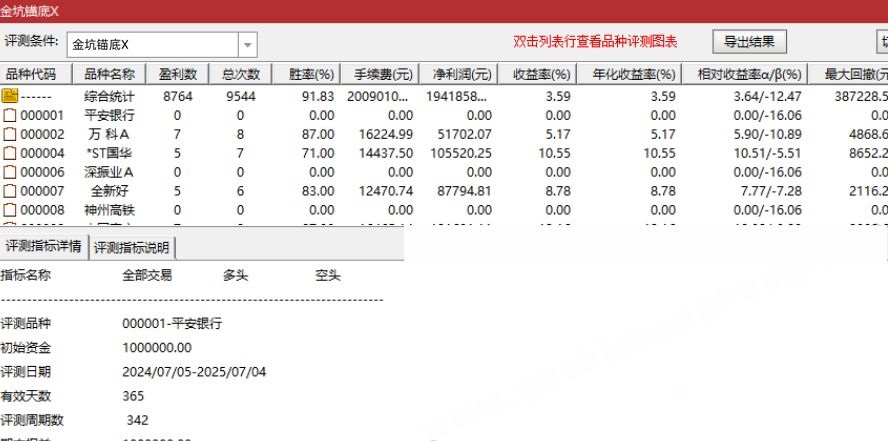The image size is (888, 441).
Task: Switch to the 评测指标详情 tab
Action: click(44, 247)
